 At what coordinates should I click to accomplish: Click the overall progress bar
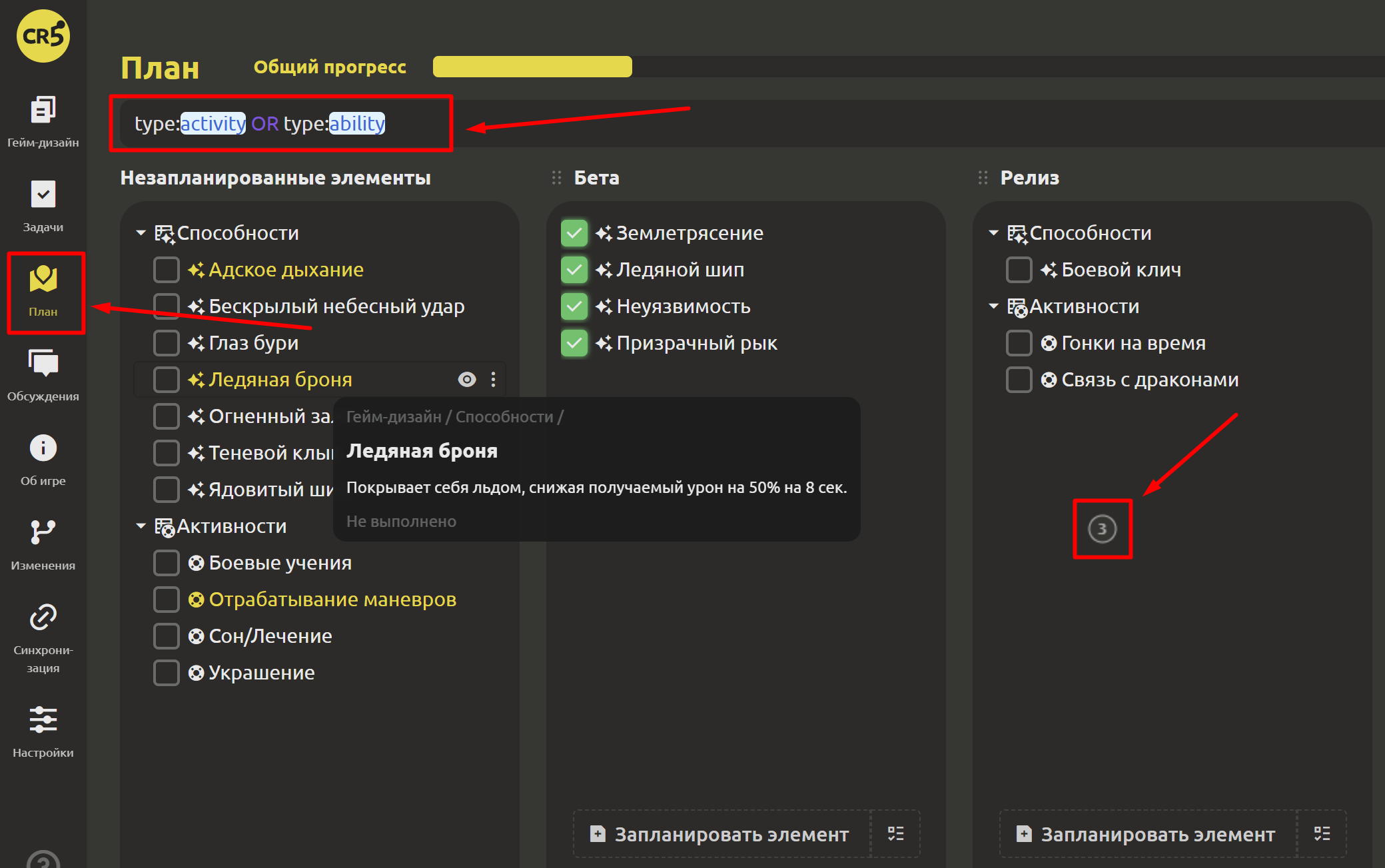click(532, 67)
